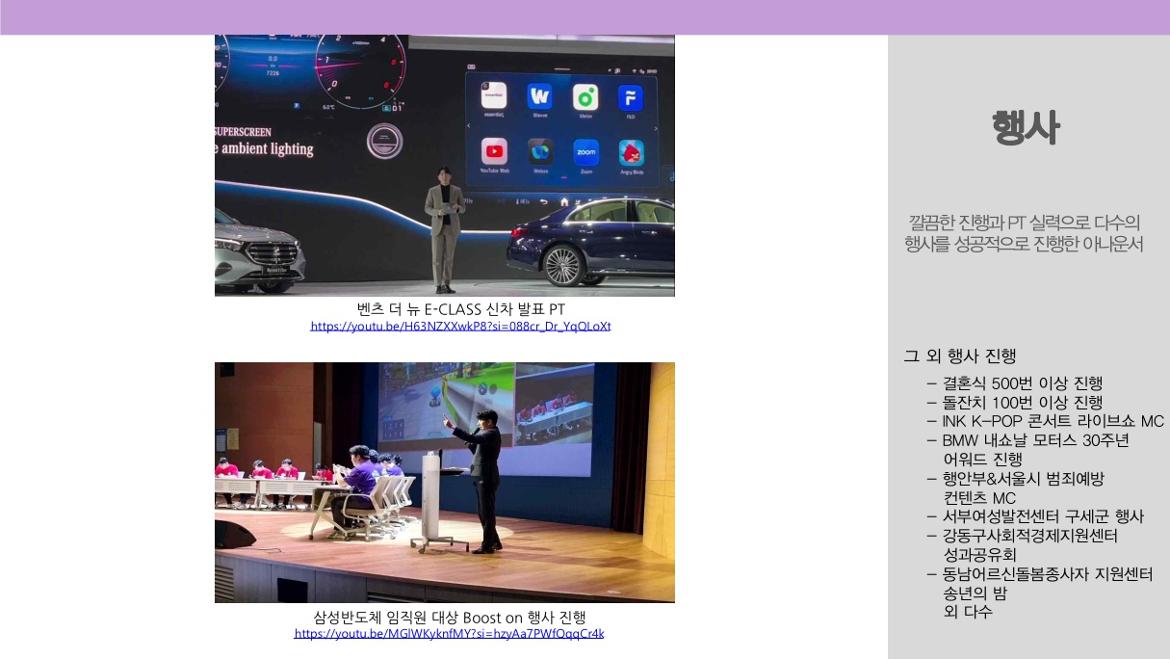Select '행사를 성공적으로 진행한 아나운서' text
Screen dimensions: 1170x659
(1024, 244)
